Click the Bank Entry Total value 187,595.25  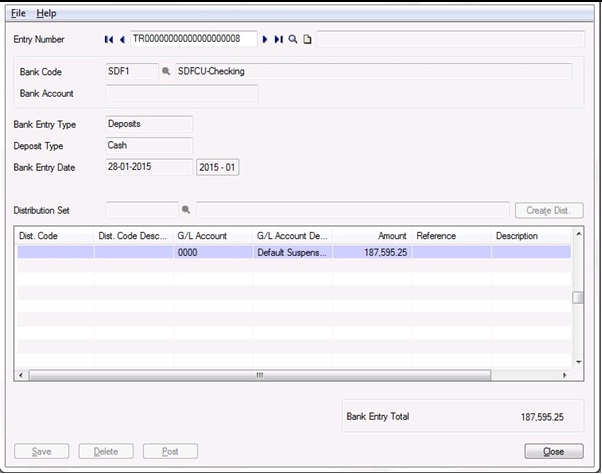click(542, 417)
